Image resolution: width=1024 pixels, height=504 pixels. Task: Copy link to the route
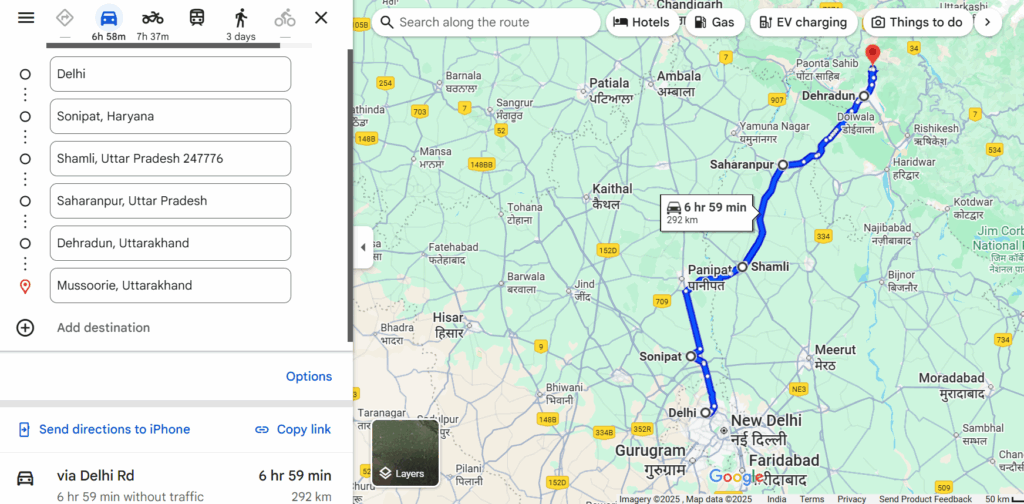coord(293,430)
